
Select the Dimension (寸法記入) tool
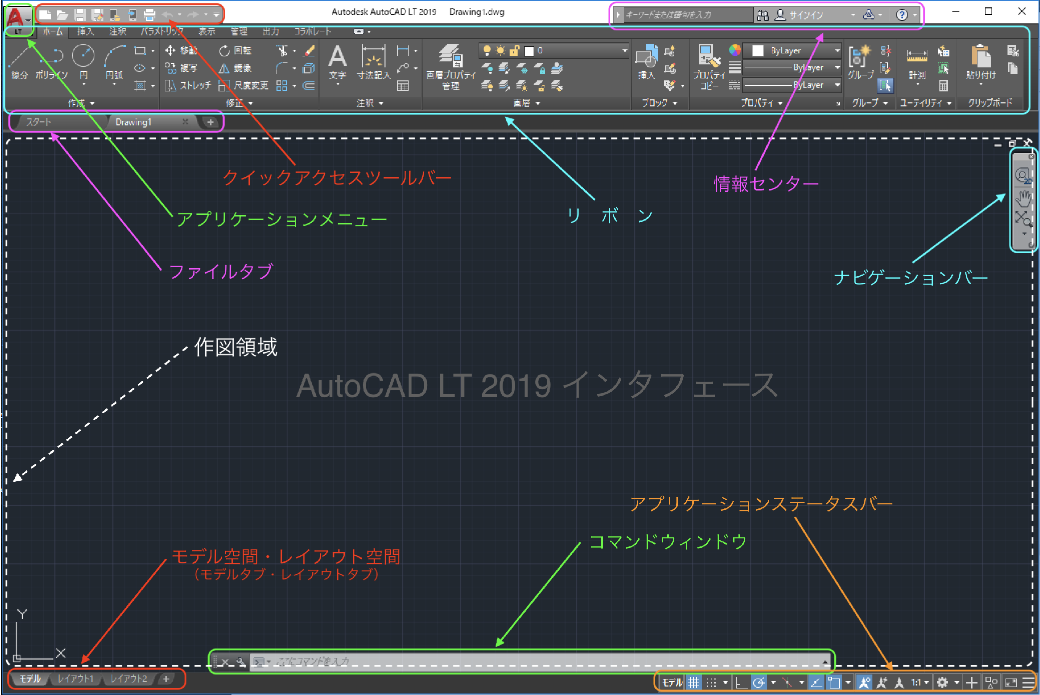[x=373, y=62]
